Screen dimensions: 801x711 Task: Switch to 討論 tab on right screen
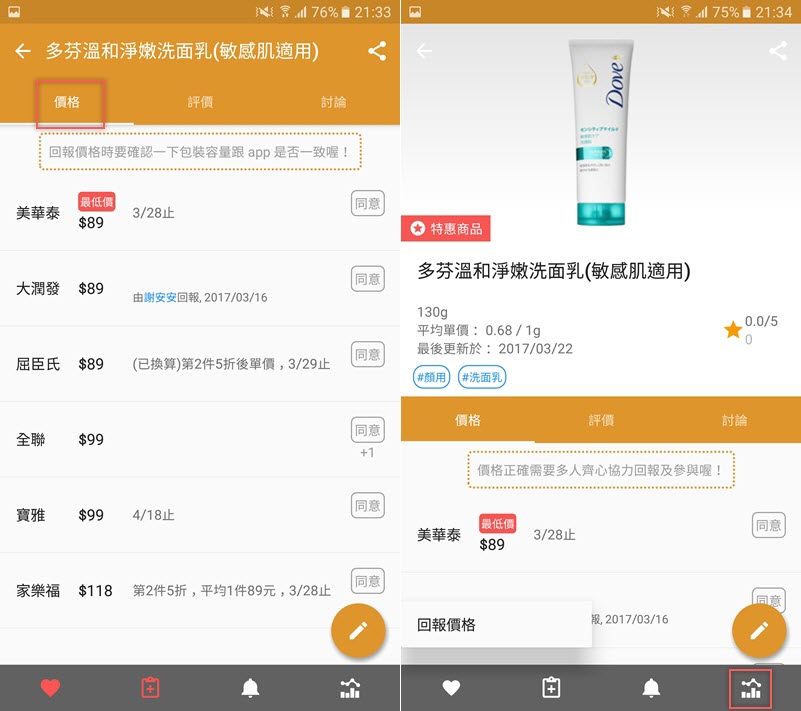coord(735,420)
